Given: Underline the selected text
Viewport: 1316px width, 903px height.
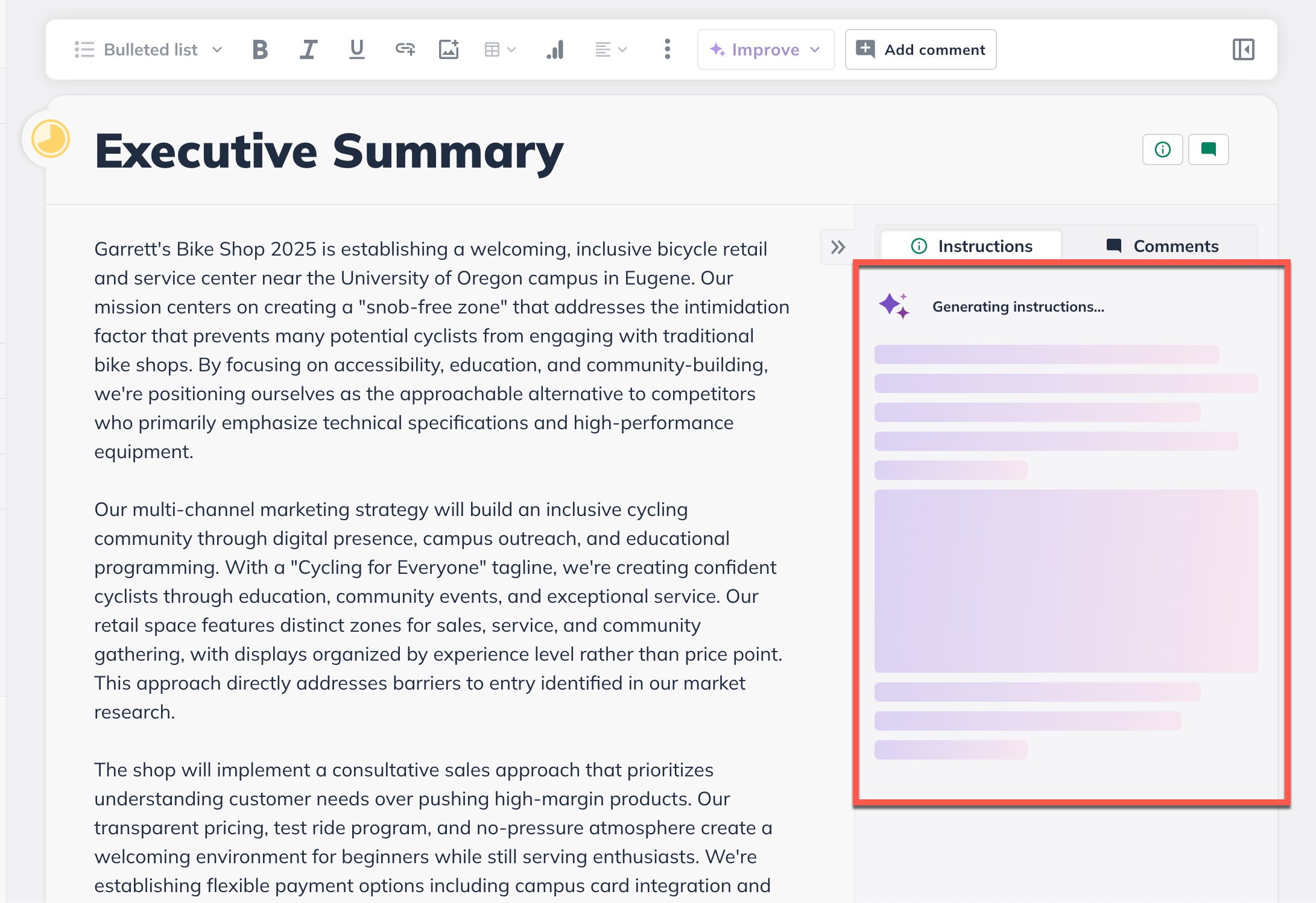Looking at the screenshot, I should (x=356, y=49).
